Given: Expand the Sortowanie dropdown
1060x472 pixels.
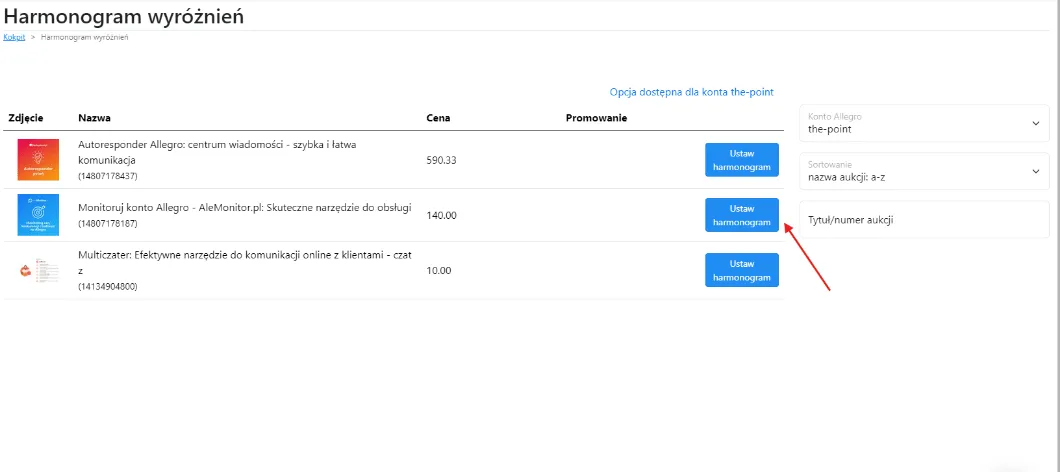Looking at the screenshot, I should 924,171.
